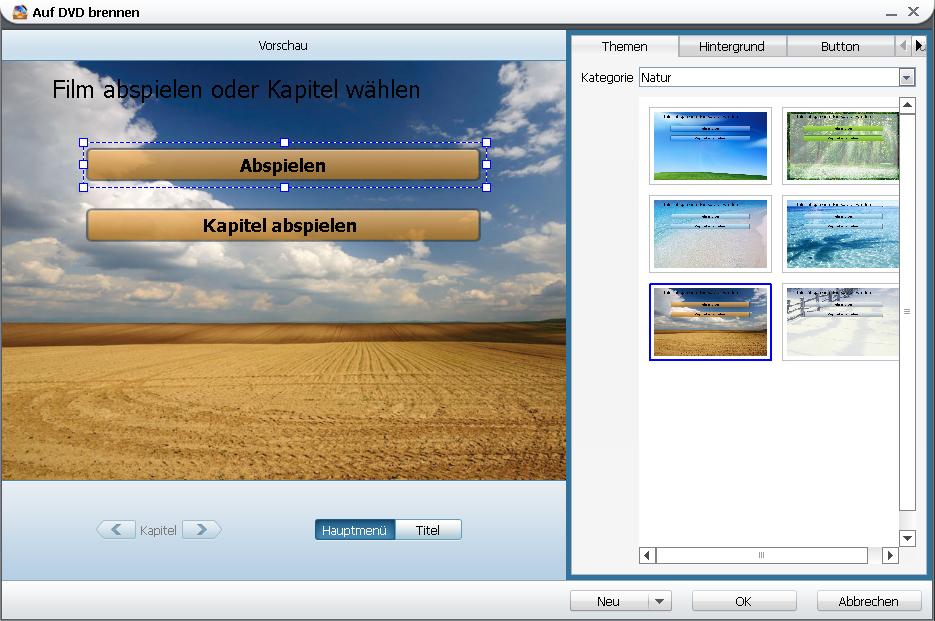This screenshot has height=621, width=935.
Task: Click the Abbrechen button
Action: click(868, 601)
